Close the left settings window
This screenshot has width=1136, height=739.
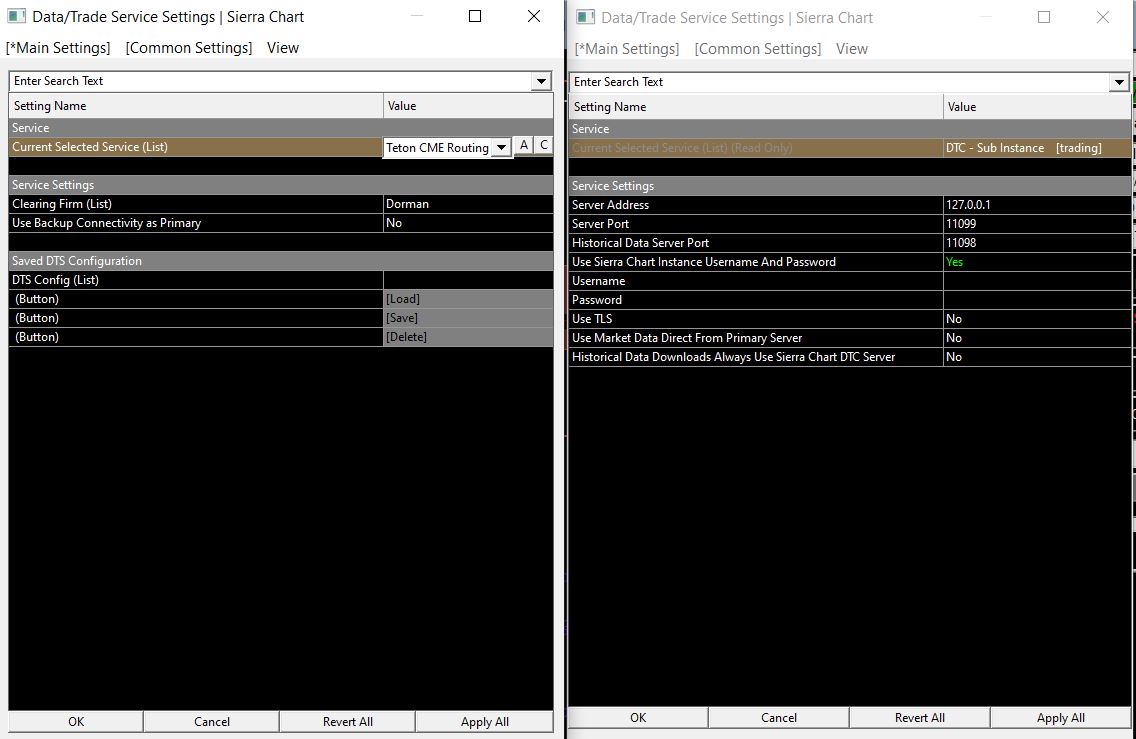click(x=534, y=16)
